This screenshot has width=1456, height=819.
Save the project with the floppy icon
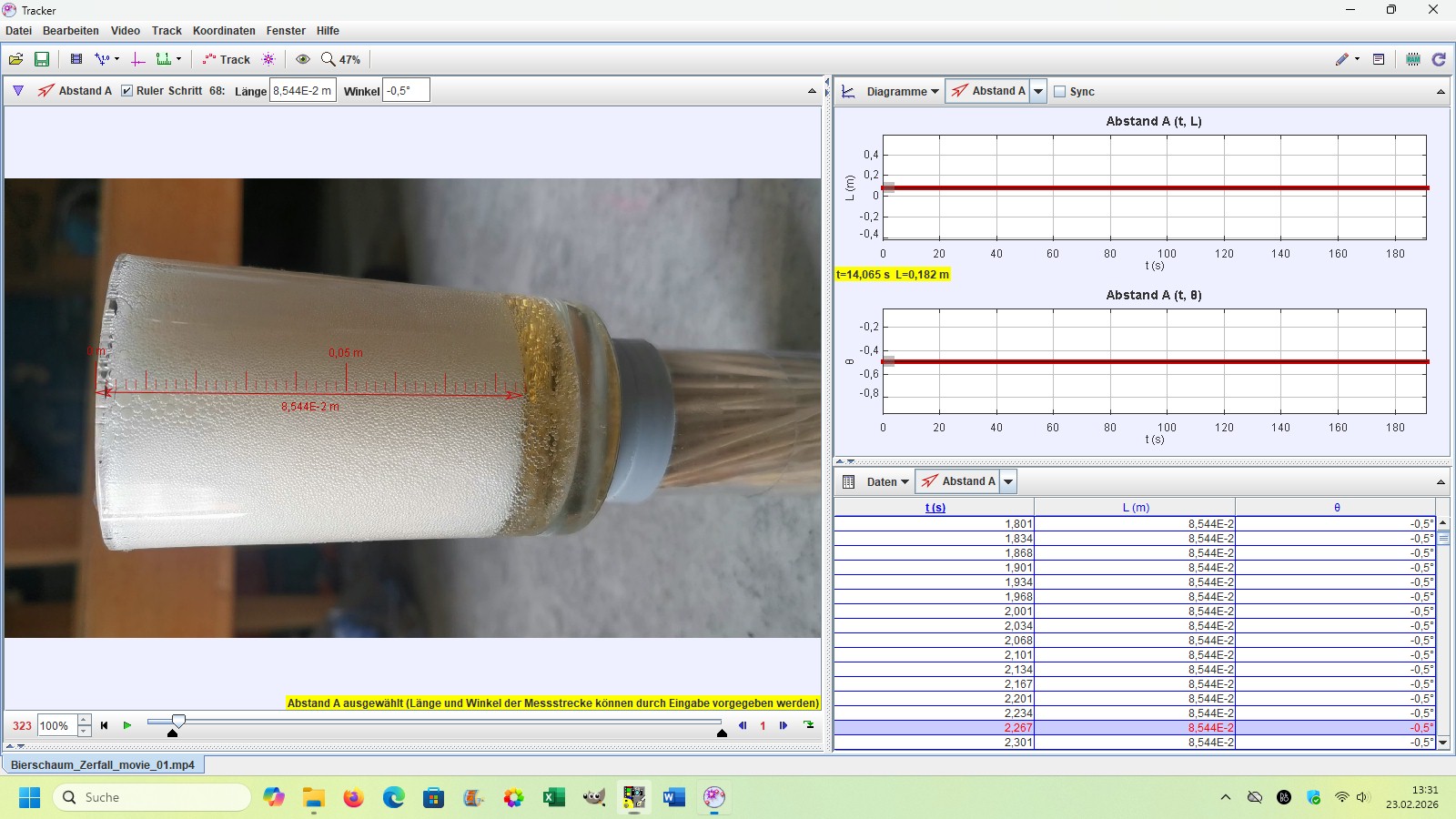point(42,59)
